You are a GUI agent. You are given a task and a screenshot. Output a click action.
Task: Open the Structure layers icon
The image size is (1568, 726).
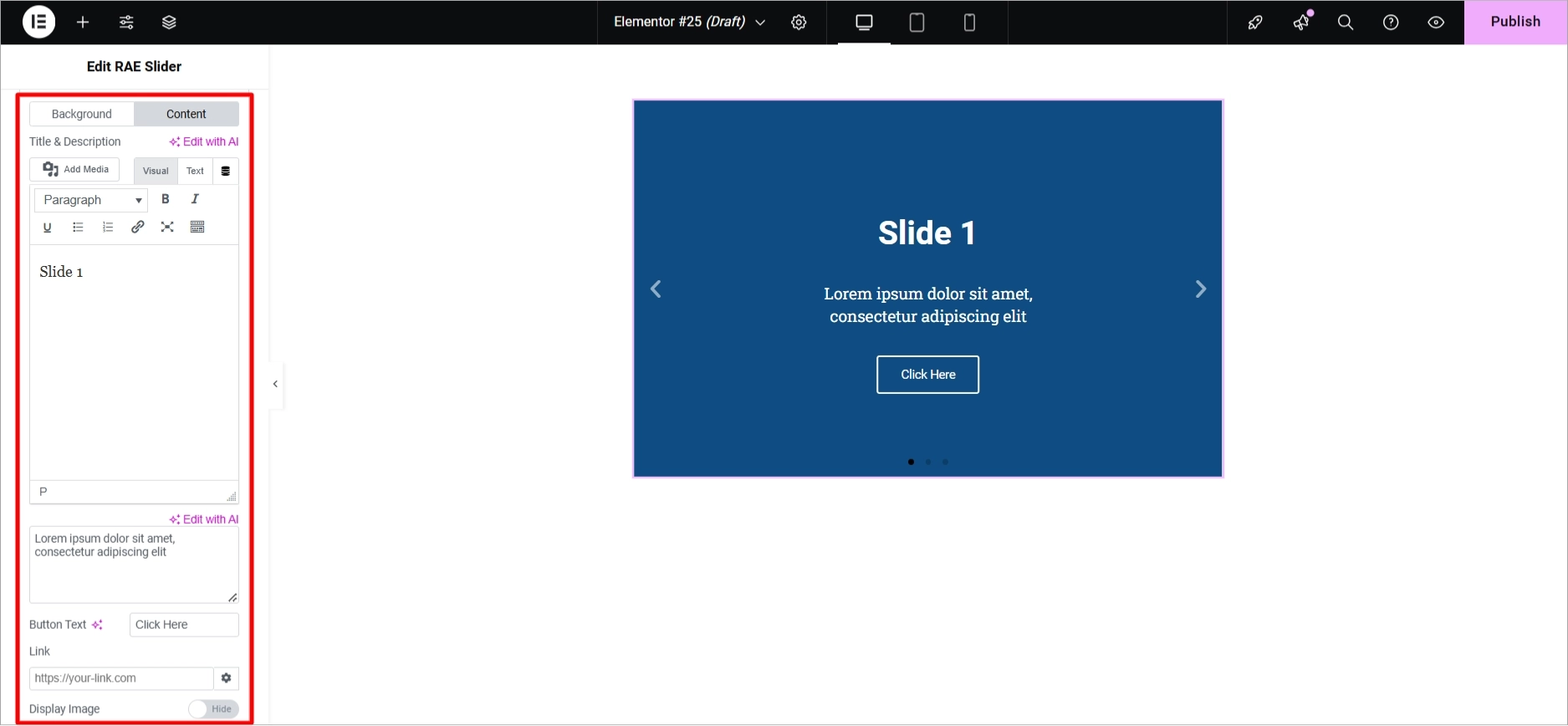point(169,23)
